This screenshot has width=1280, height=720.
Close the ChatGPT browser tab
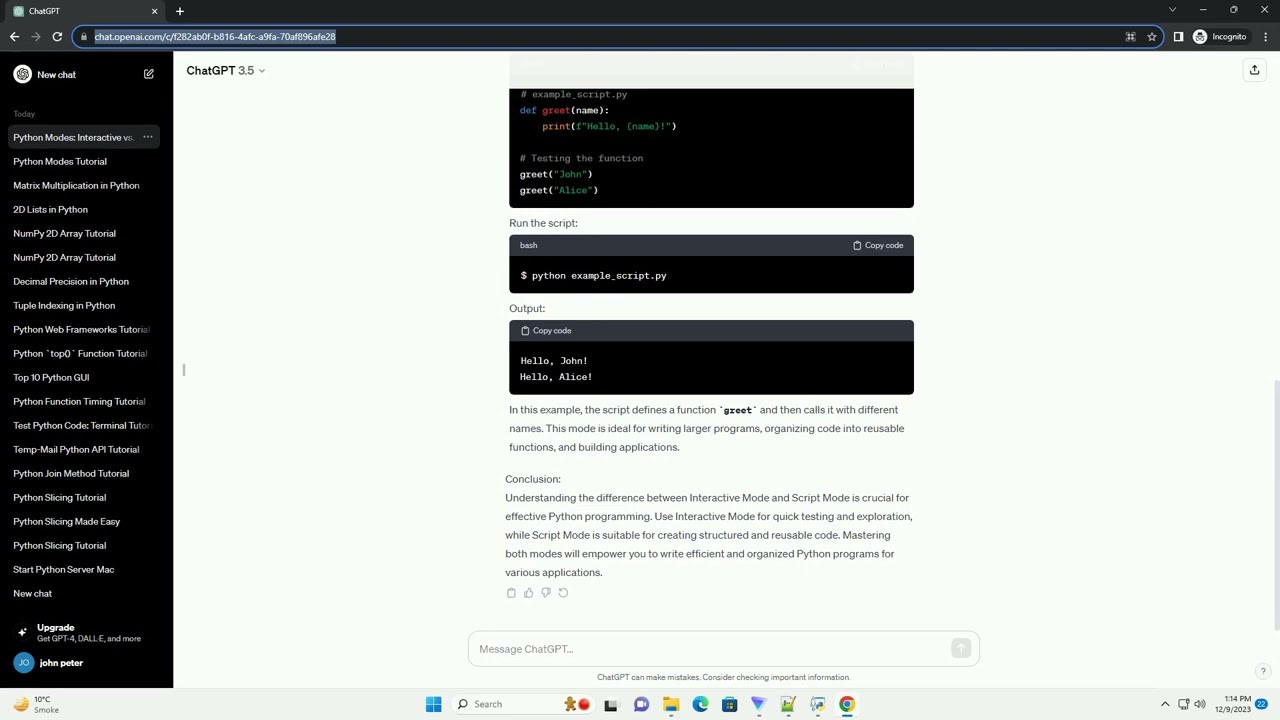point(154,11)
